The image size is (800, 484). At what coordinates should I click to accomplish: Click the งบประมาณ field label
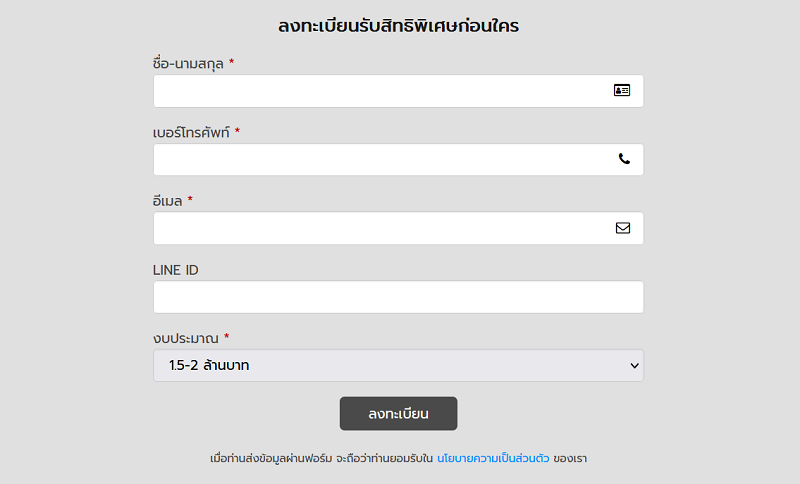[x=185, y=338]
